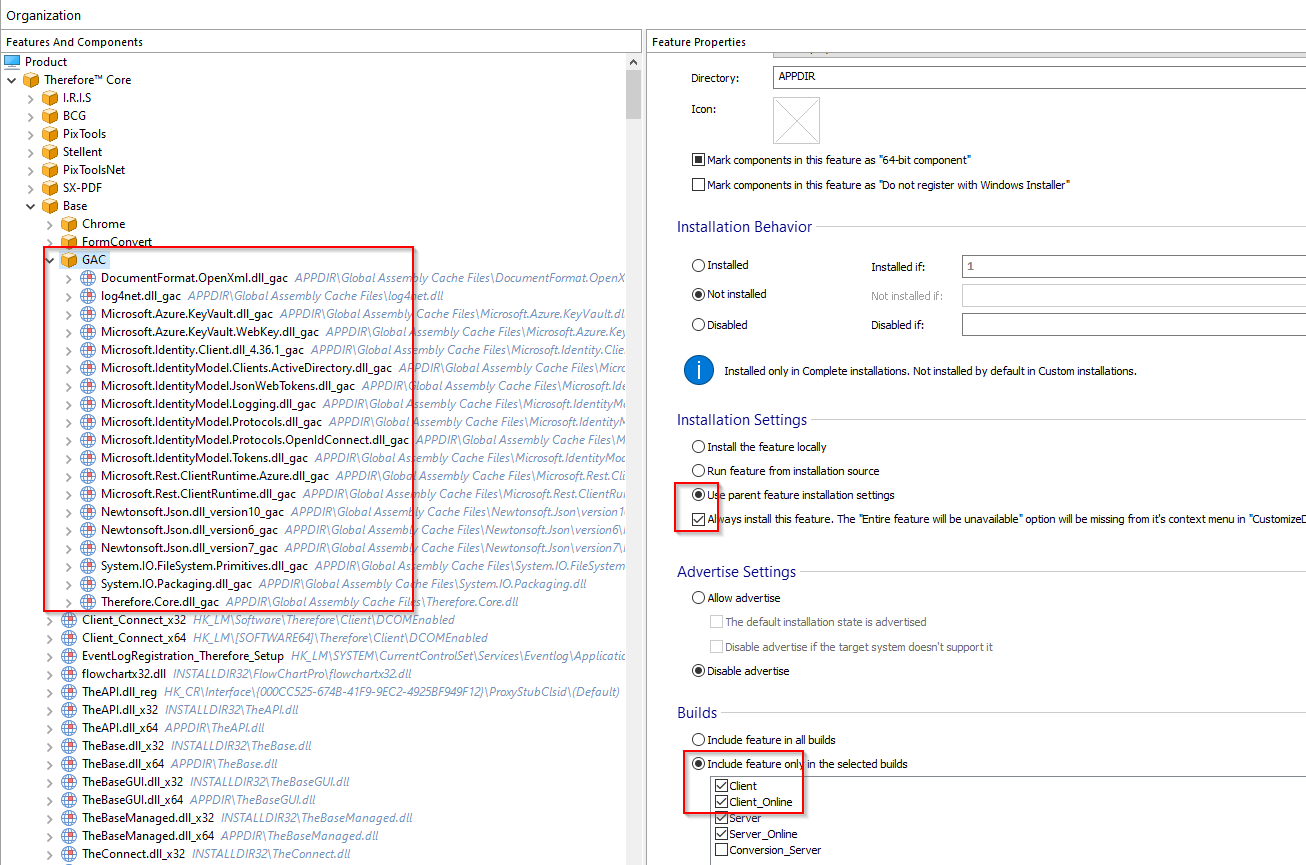Click the Chrome feature box icon
The width and height of the screenshot is (1306, 865).
(x=69, y=224)
